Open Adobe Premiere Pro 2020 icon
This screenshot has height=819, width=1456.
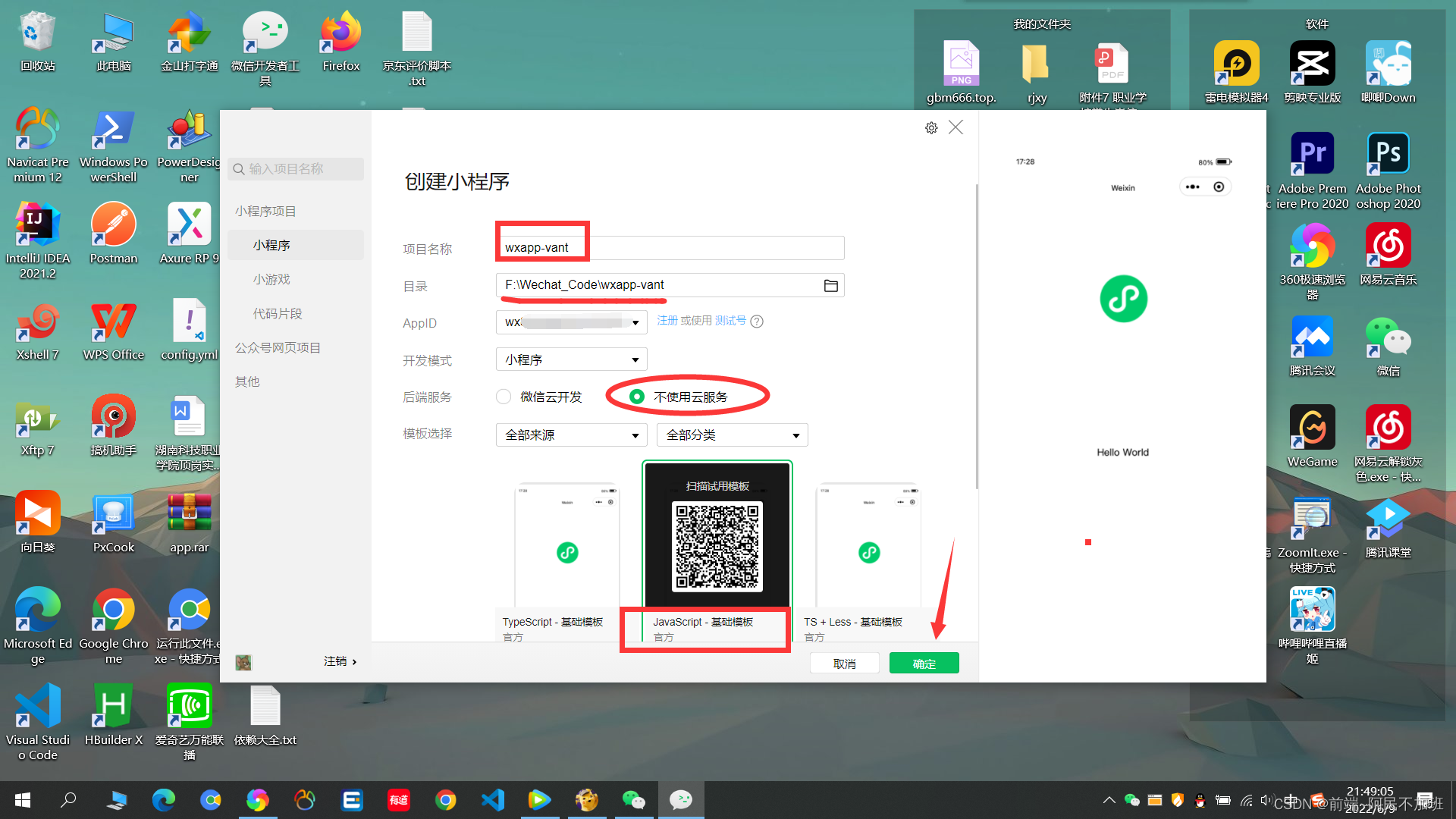point(1313,171)
